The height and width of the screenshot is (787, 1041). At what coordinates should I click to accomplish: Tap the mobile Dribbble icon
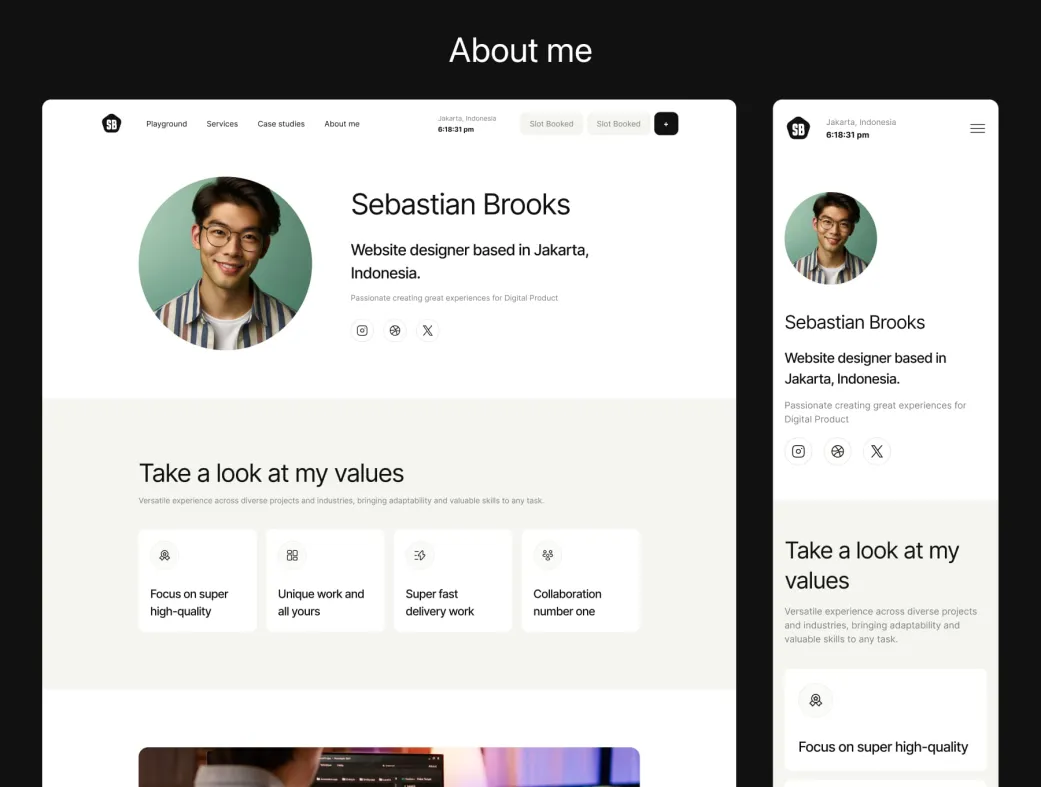(838, 451)
